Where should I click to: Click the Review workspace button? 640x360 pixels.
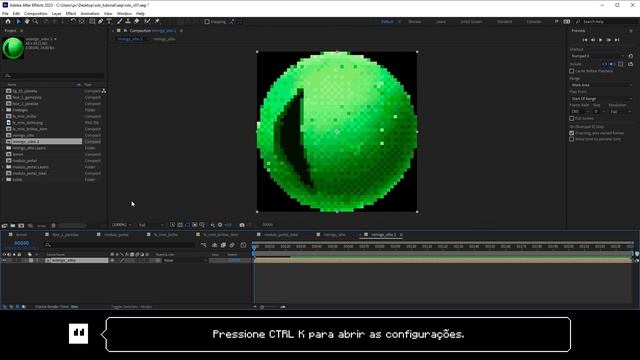pyautogui.click(x=414, y=22)
